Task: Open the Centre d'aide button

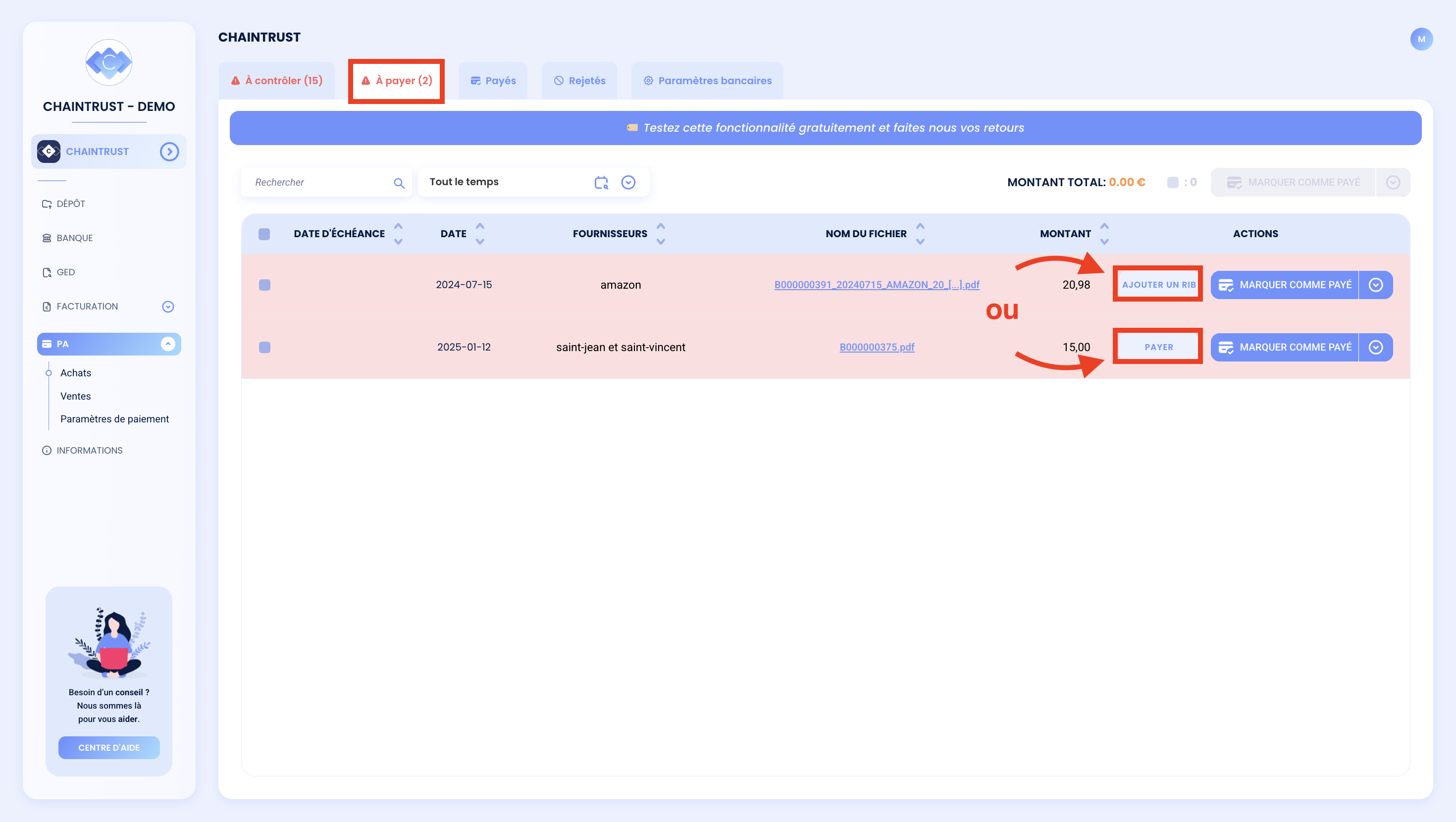Action: (109, 747)
